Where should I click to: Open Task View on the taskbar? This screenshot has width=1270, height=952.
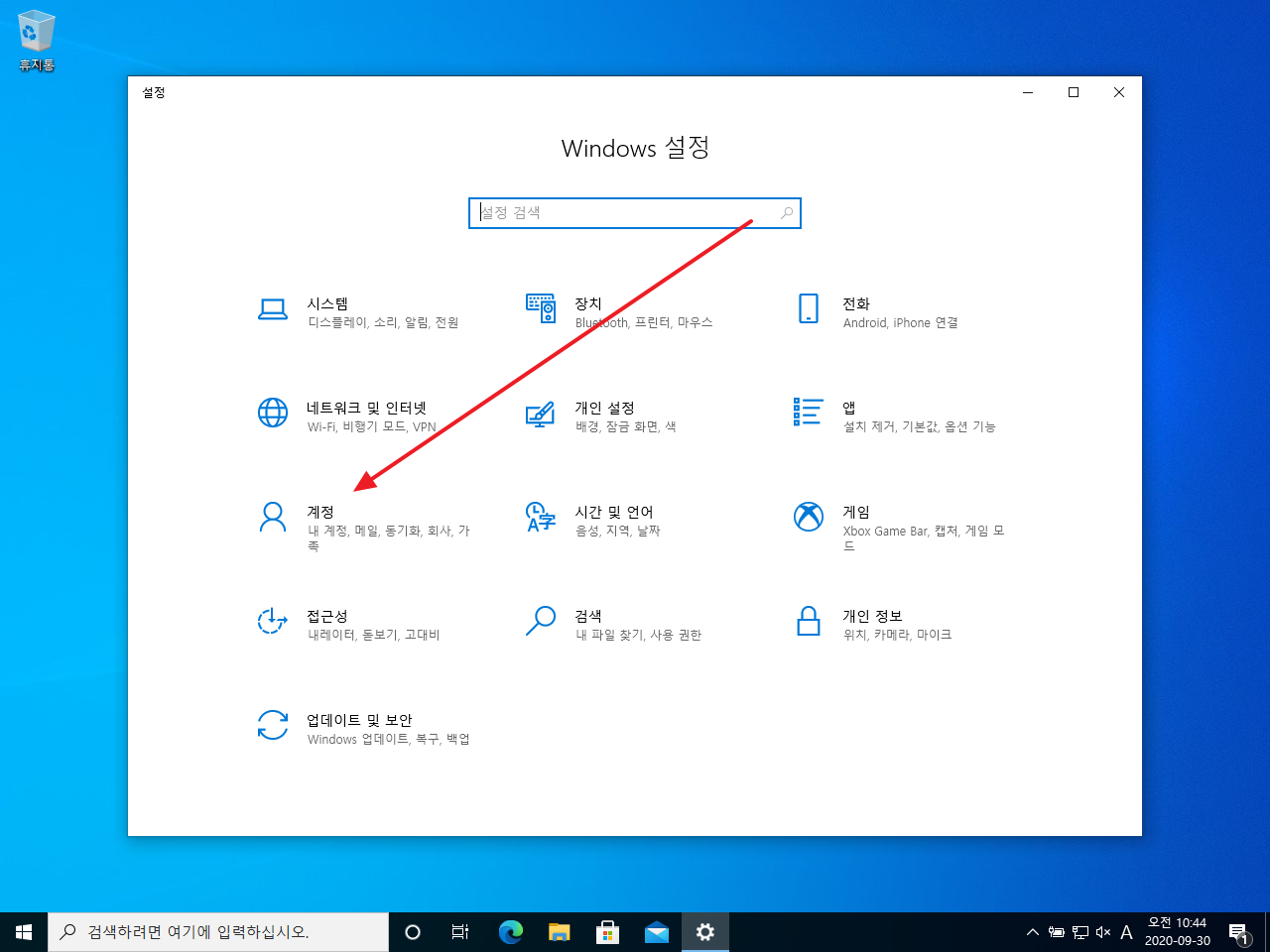(460, 932)
